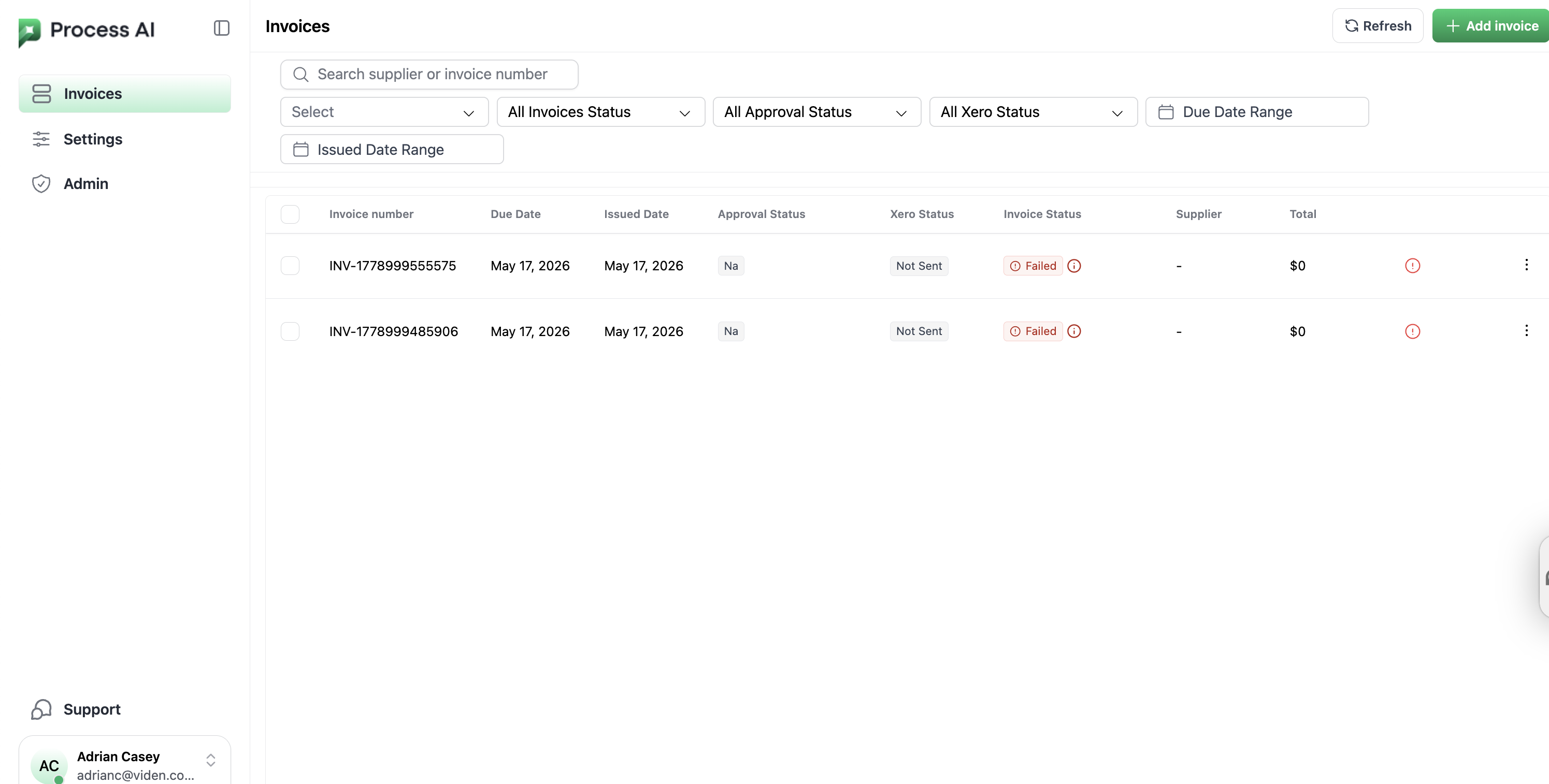
Task: Click red warning icon on INV-1778999485906 row
Action: [x=1413, y=331]
